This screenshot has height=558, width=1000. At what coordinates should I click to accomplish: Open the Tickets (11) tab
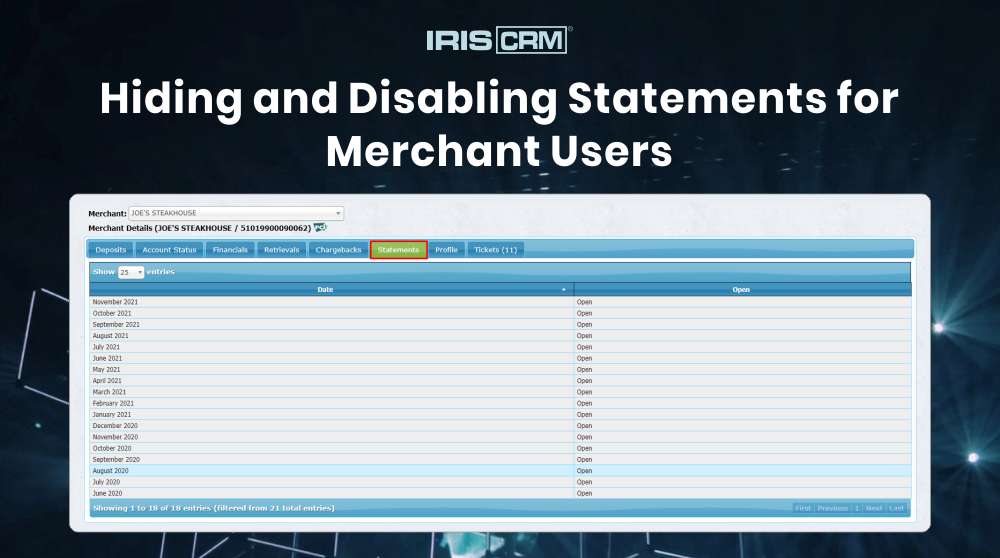coord(496,250)
